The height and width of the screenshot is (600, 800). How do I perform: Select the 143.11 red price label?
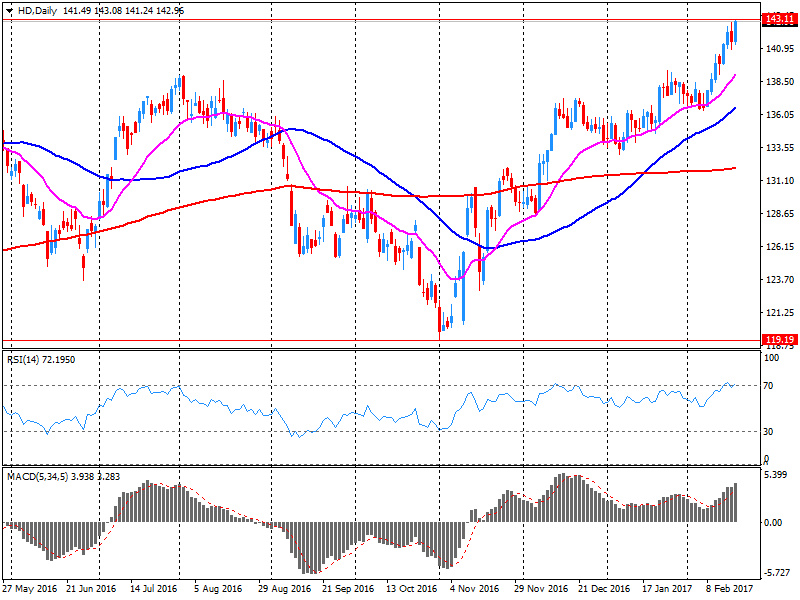pyautogui.click(x=780, y=19)
